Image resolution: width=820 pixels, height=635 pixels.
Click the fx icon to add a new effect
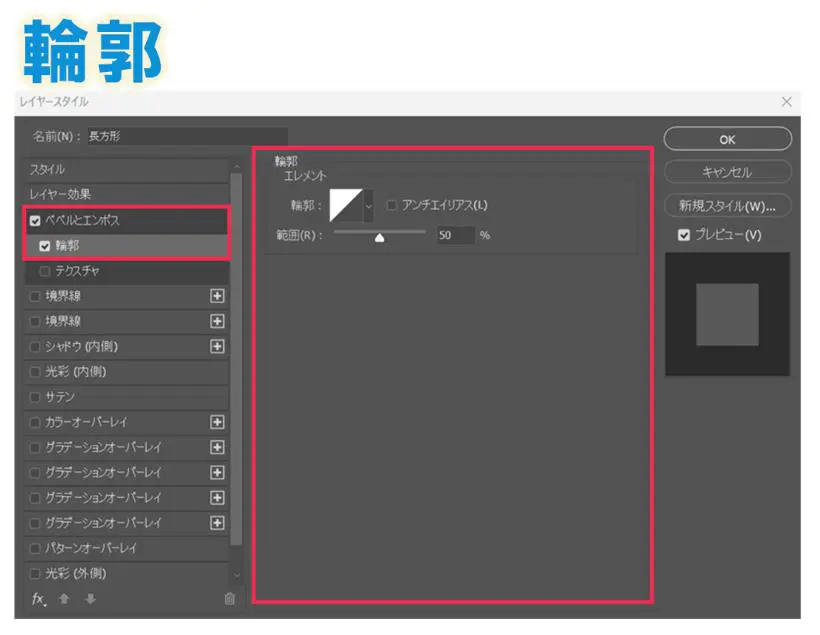coord(36,600)
